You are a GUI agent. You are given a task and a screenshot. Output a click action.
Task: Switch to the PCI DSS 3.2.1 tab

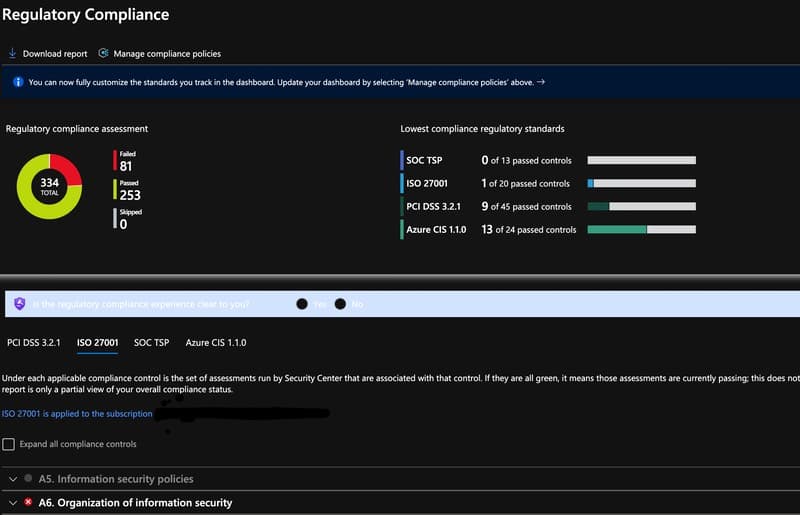tap(34, 342)
